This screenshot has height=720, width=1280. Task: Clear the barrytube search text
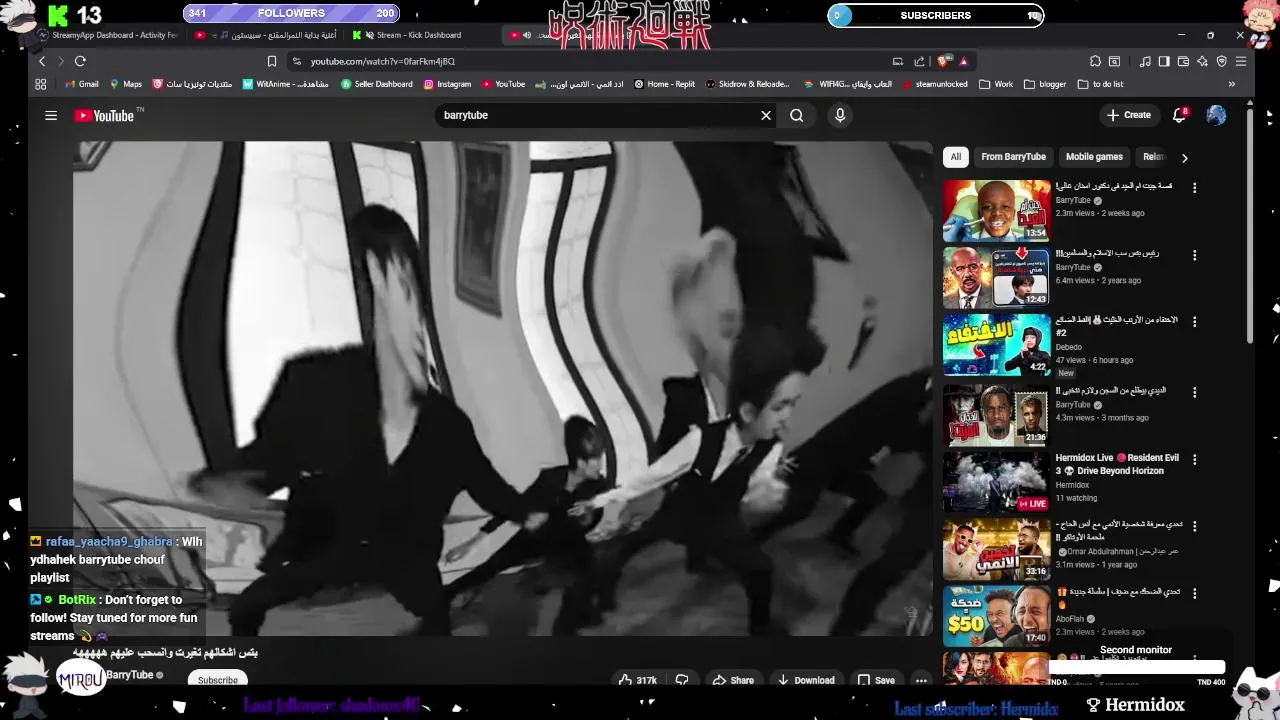point(766,115)
